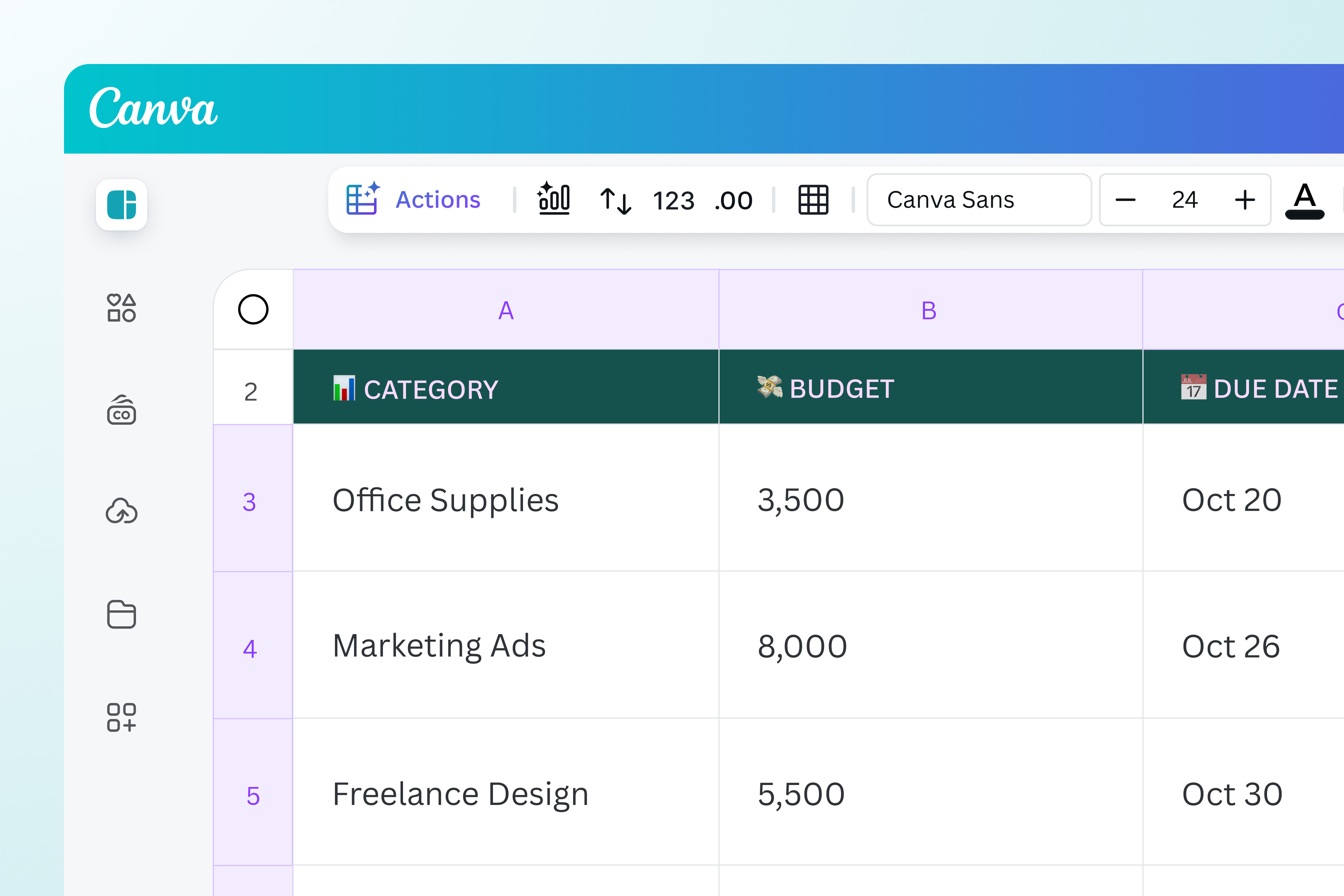Open the Actions menu
Screen dimensions: 1344x896
pyautogui.click(x=414, y=199)
